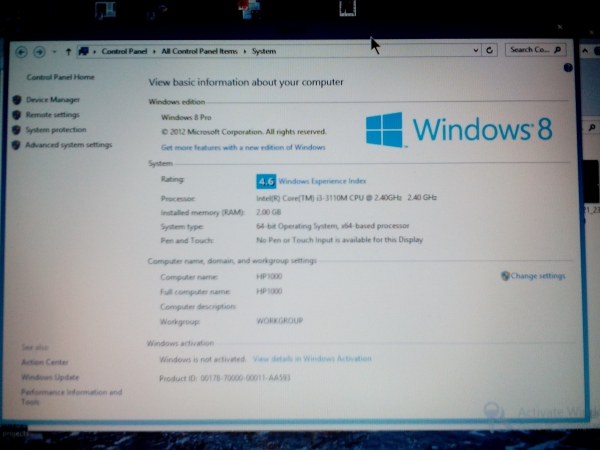Screen dimensions: 600x450
Task: Click the search magnifier icon
Action: point(558,50)
